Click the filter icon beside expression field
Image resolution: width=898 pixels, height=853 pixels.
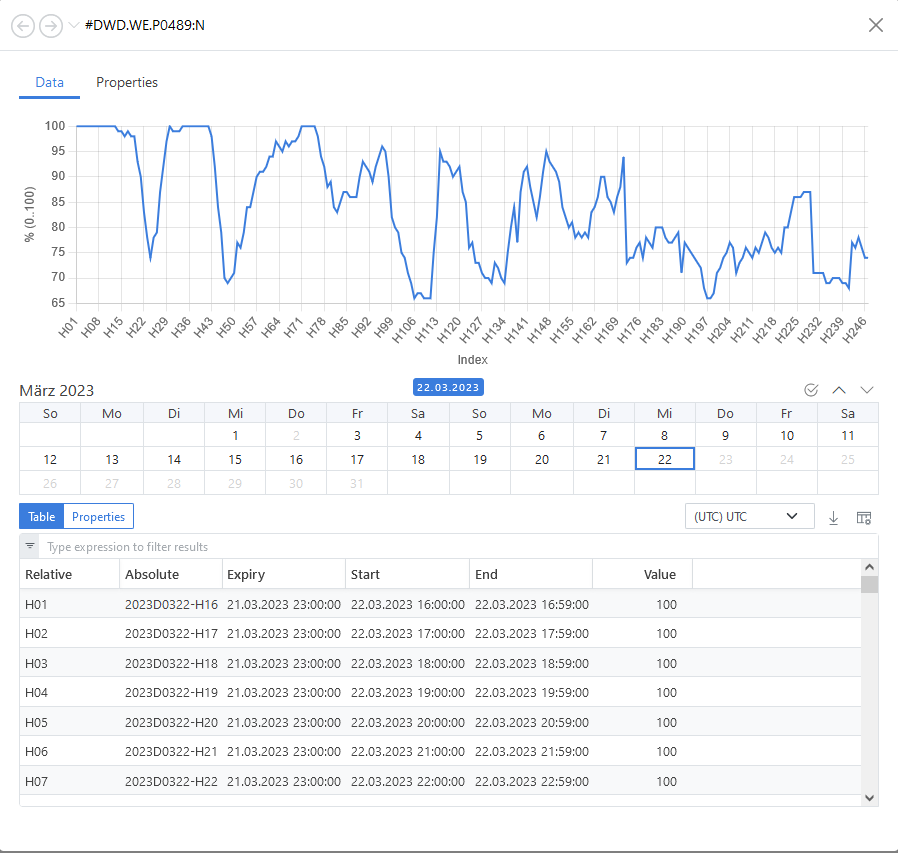click(x=30, y=547)
